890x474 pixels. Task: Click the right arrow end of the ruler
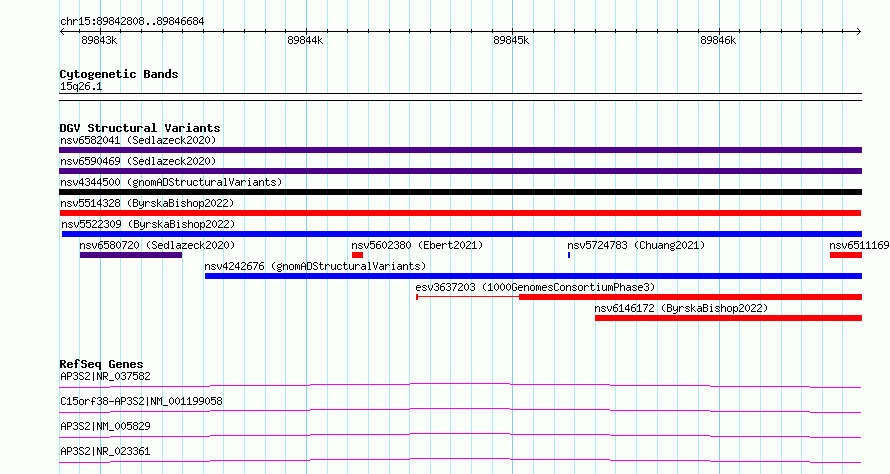pos(859,32)
